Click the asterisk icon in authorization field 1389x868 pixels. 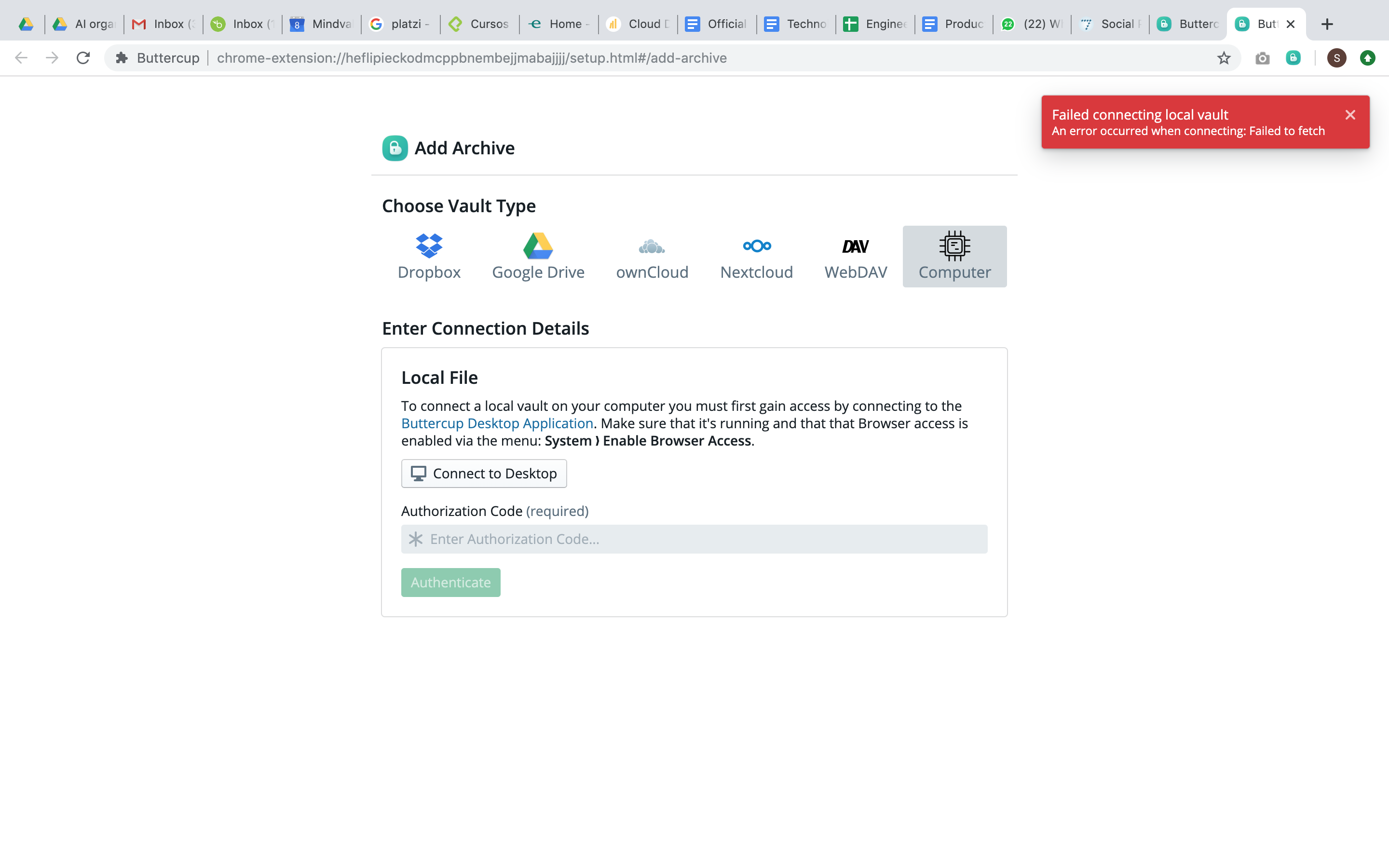pos(416,539)
